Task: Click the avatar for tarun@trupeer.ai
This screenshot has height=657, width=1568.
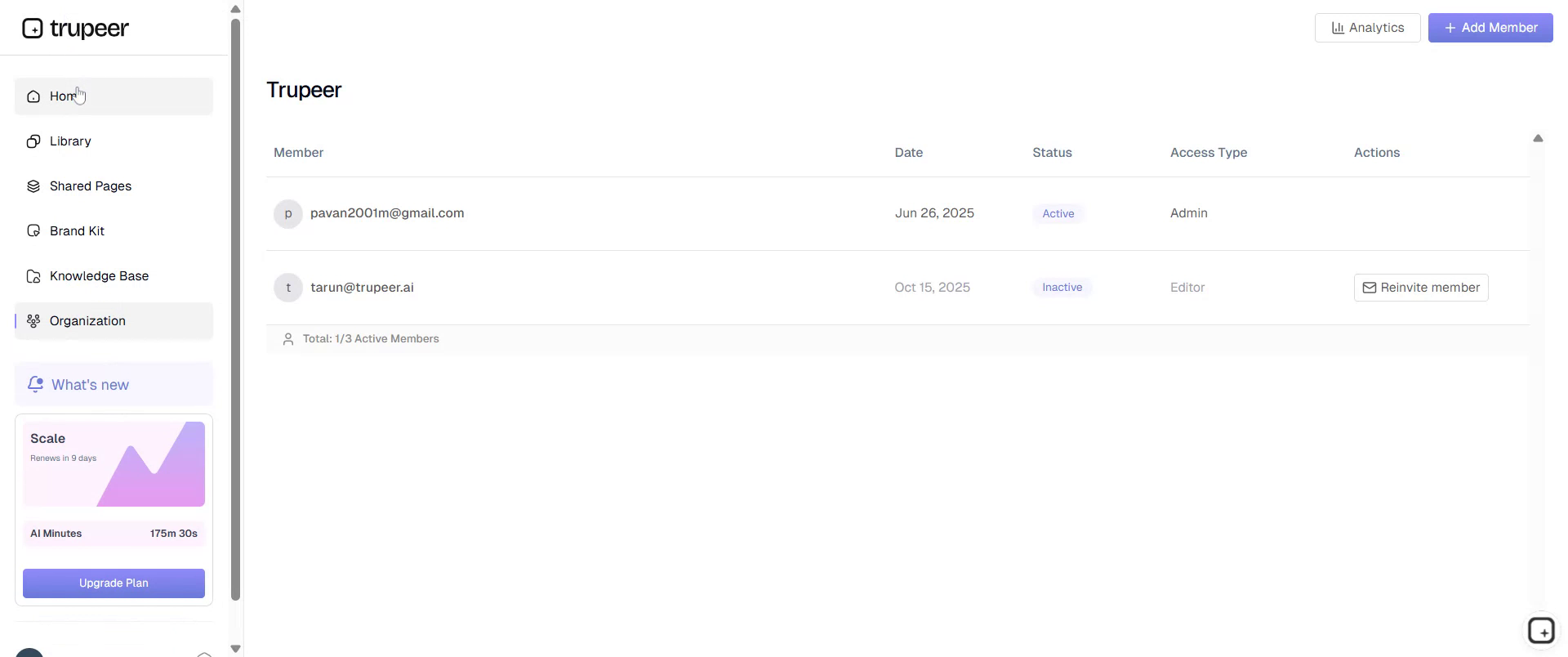Action: tap(288, 288)
